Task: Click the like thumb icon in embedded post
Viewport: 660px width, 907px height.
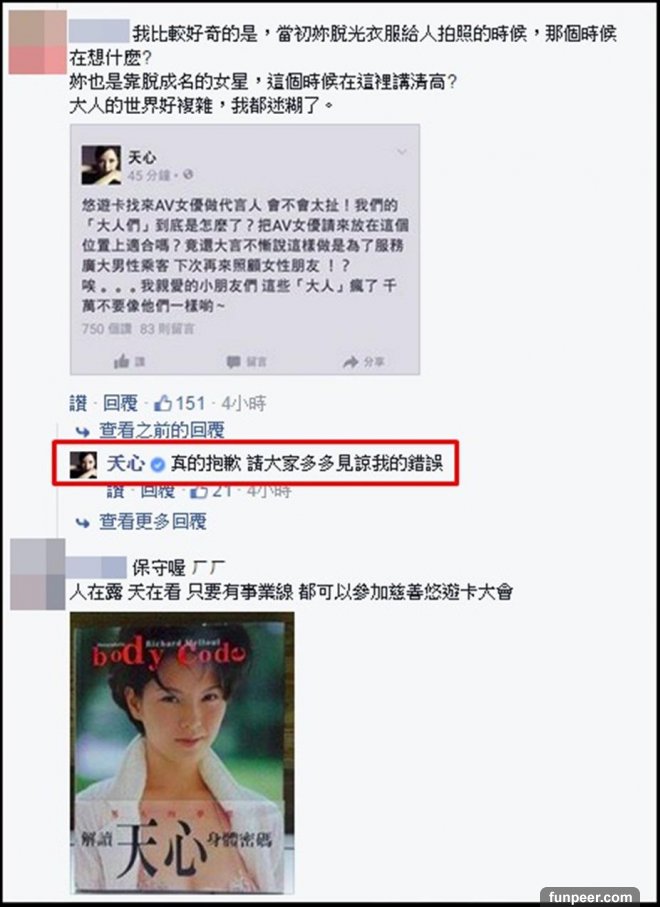Action: point(121,362)
